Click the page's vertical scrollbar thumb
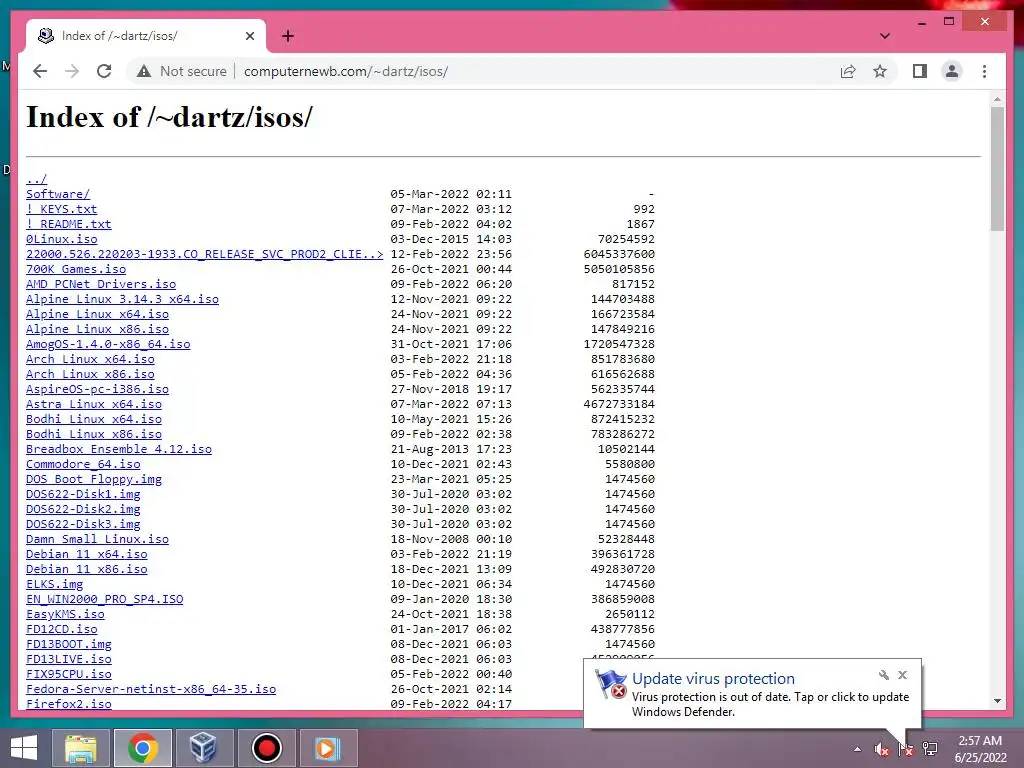1024x768 pixels. [x=997, y=168]
